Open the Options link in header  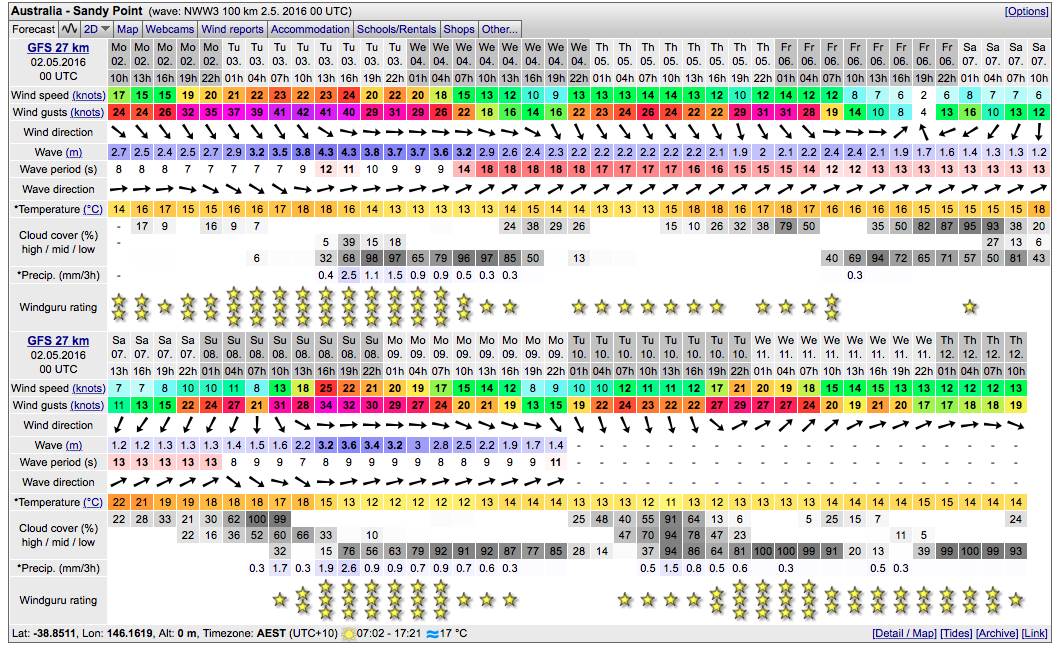pyautogui.click(x=1026, y=11)
